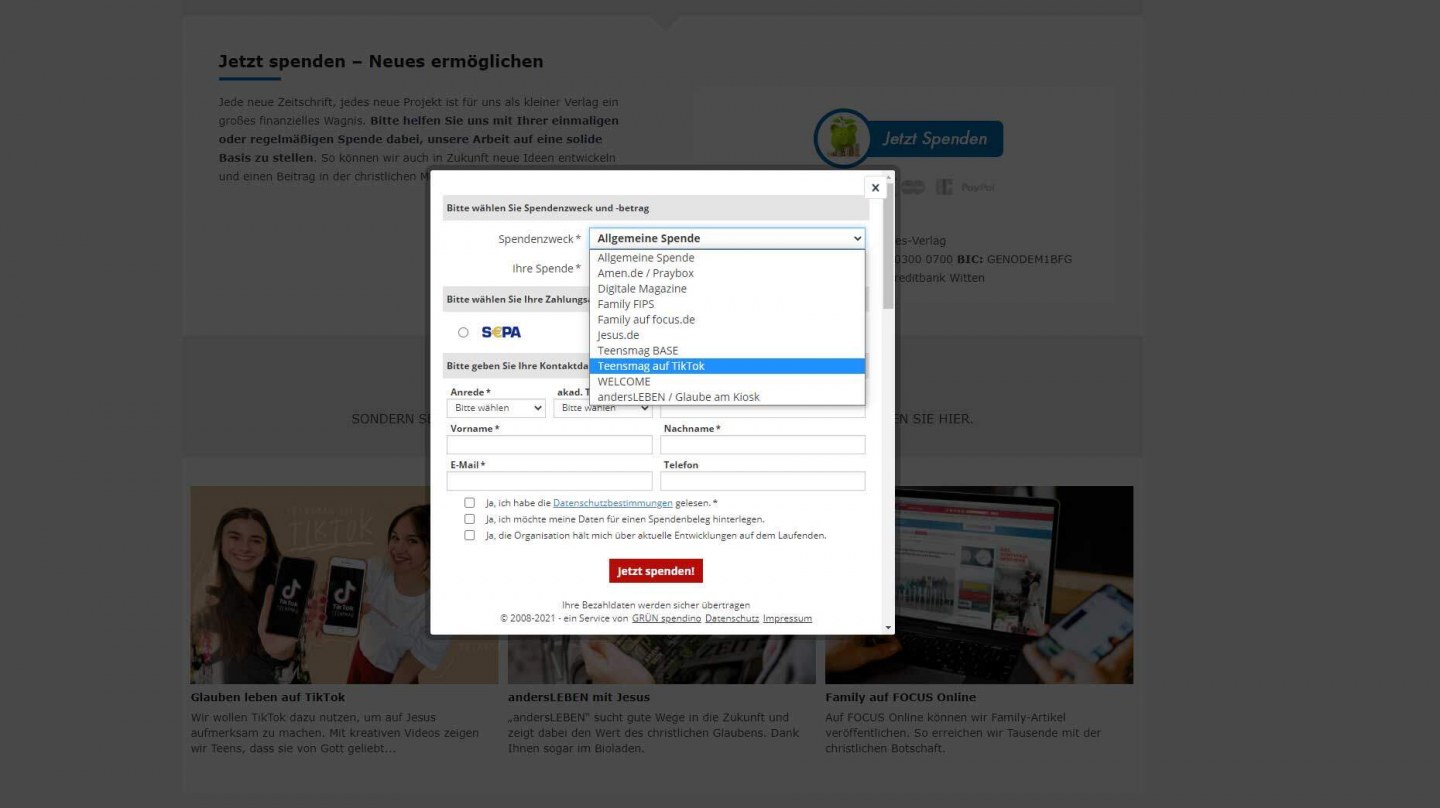Choose 'andersLEBEN / Glaube am Kiosk'
1440x808 pixels.
point(727,397)
